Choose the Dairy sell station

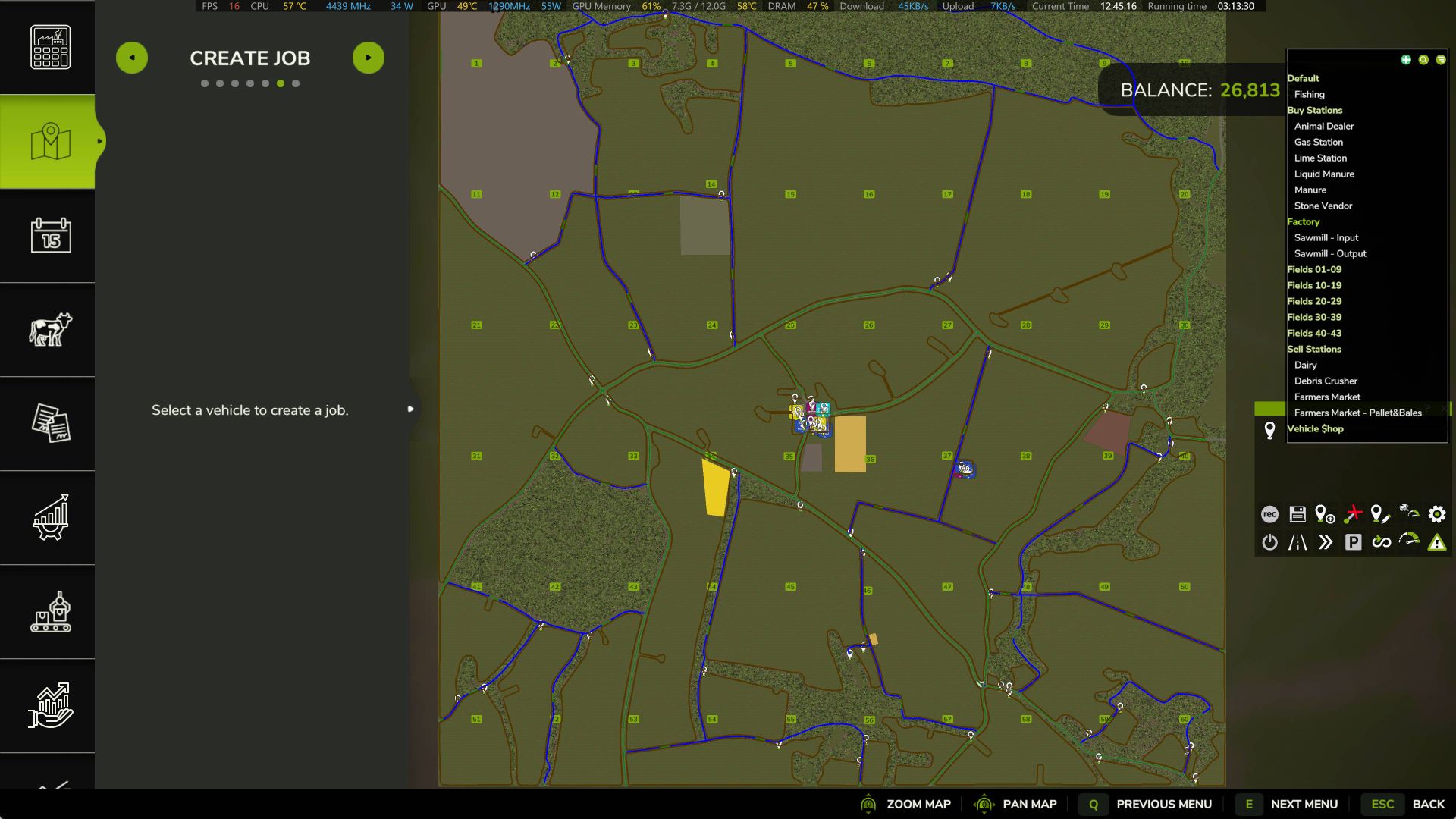point(1305,365)
